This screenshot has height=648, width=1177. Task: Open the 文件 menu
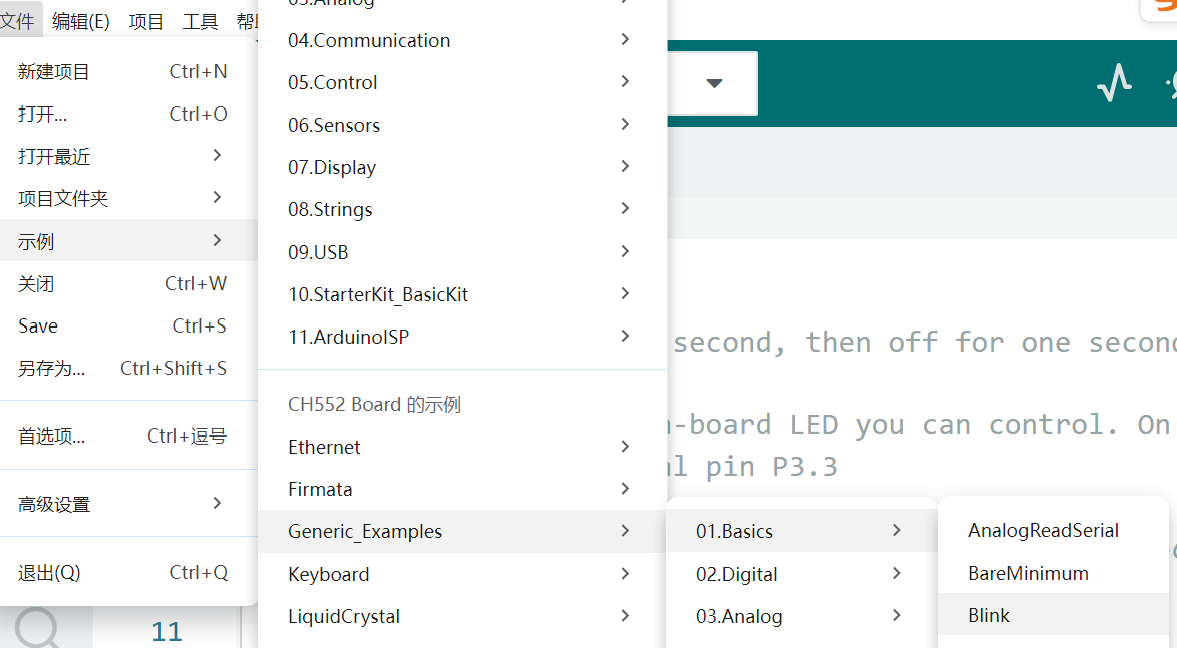[17, 21]
